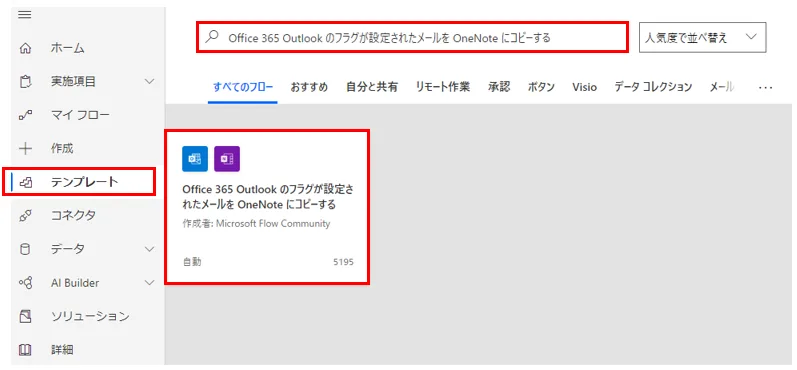Open the more tabs ellipsis
The image size is (797, 370).
765,87
